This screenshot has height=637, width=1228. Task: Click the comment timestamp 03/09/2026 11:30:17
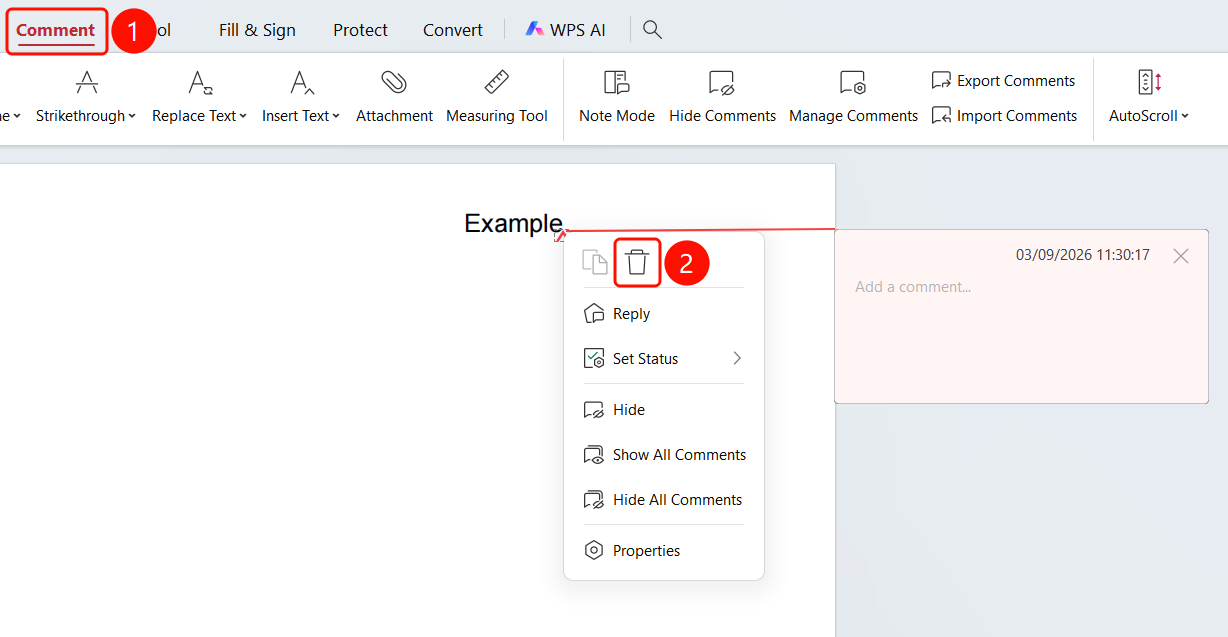pos(1083,255)
